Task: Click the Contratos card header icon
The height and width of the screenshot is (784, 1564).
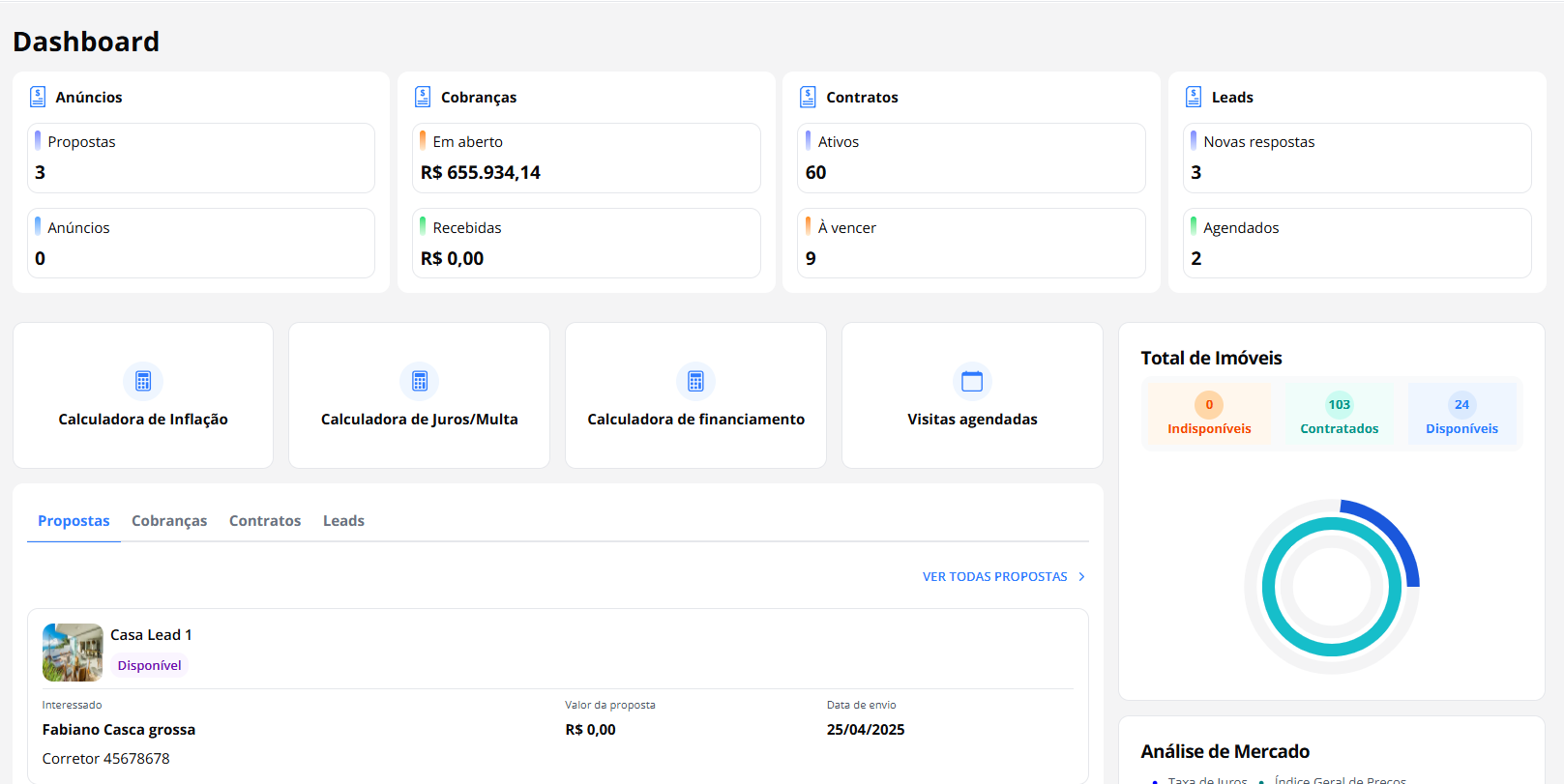Action: 809,97
